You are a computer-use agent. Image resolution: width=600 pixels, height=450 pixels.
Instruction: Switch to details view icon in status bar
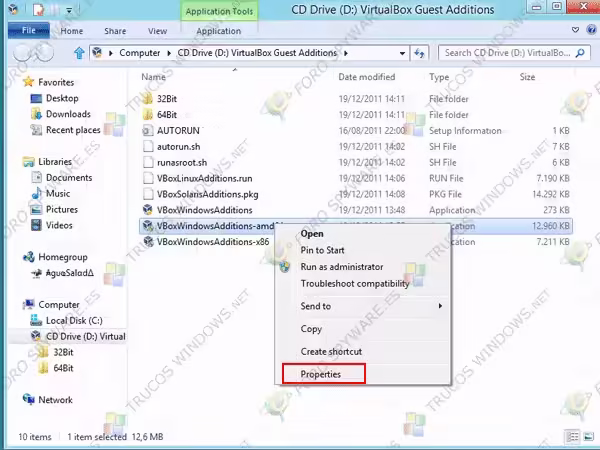572,437
